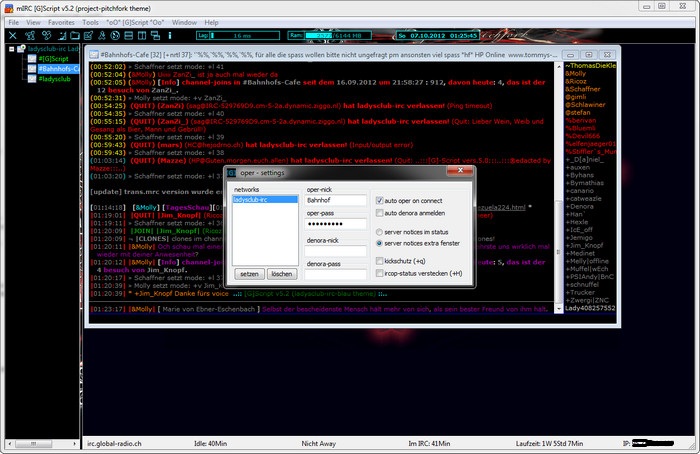Click the second toolbar icon with linked nodes
700x454 pixels.
(x=30, y=35)
